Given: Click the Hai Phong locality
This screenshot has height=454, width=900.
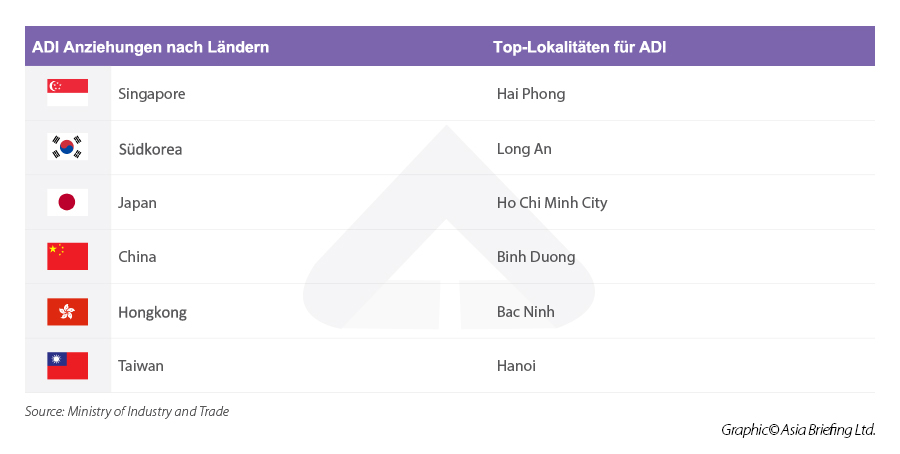Looking at the screenshot, I should pos(530,94).
